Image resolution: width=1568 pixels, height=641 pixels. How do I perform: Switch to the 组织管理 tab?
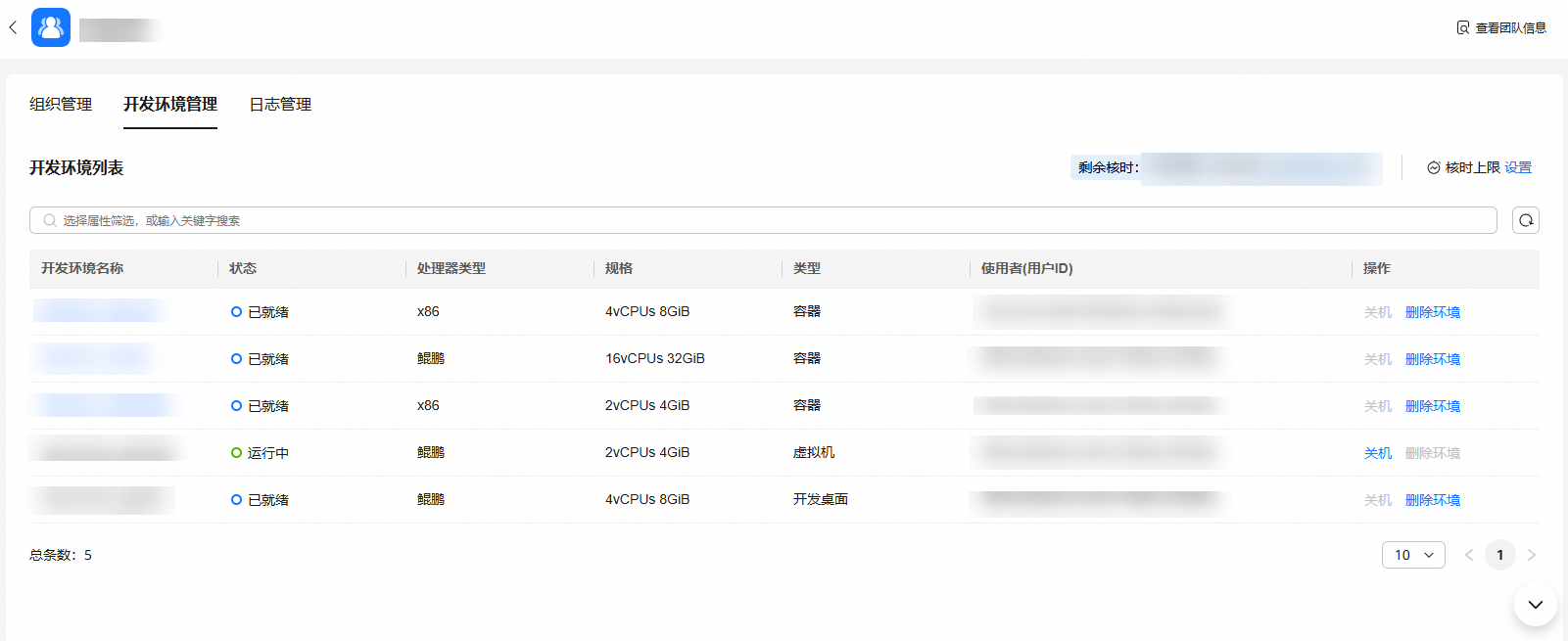coord(61,104)
